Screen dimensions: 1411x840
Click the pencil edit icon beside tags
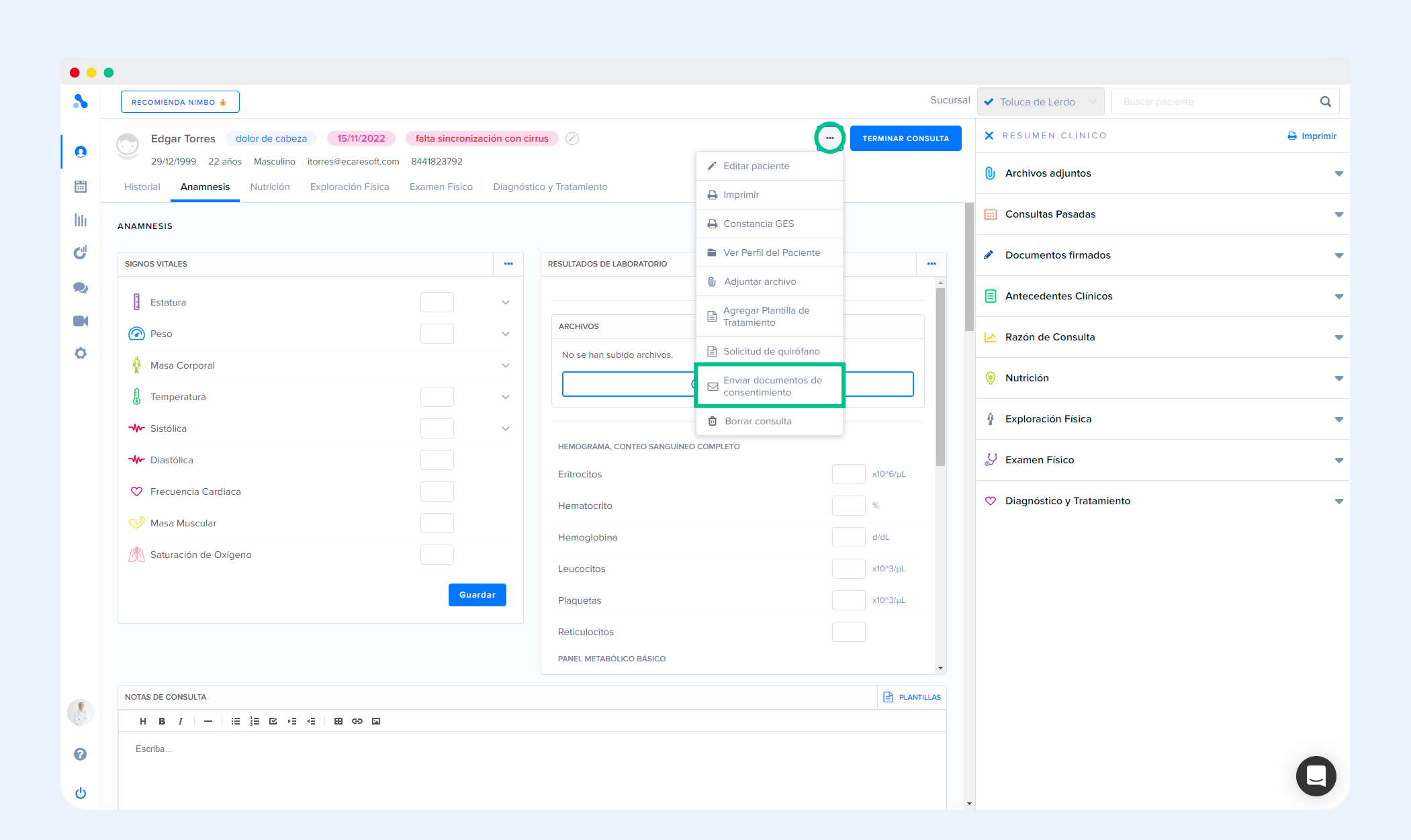(572, 139)
